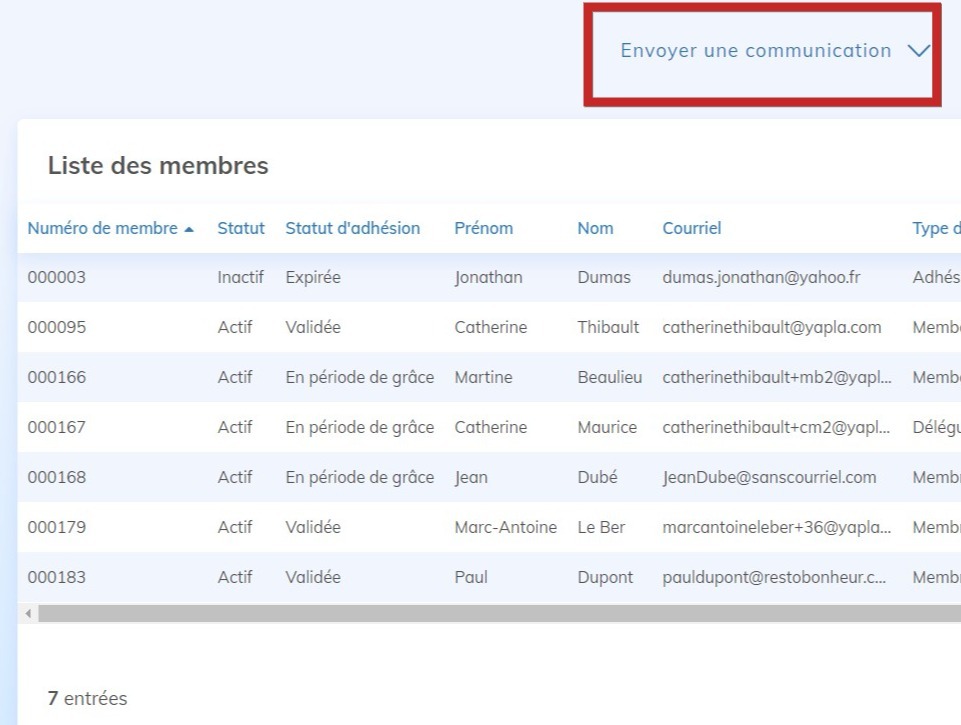
Task: Open the record of Martine Beaulieu
Action: 400,377
